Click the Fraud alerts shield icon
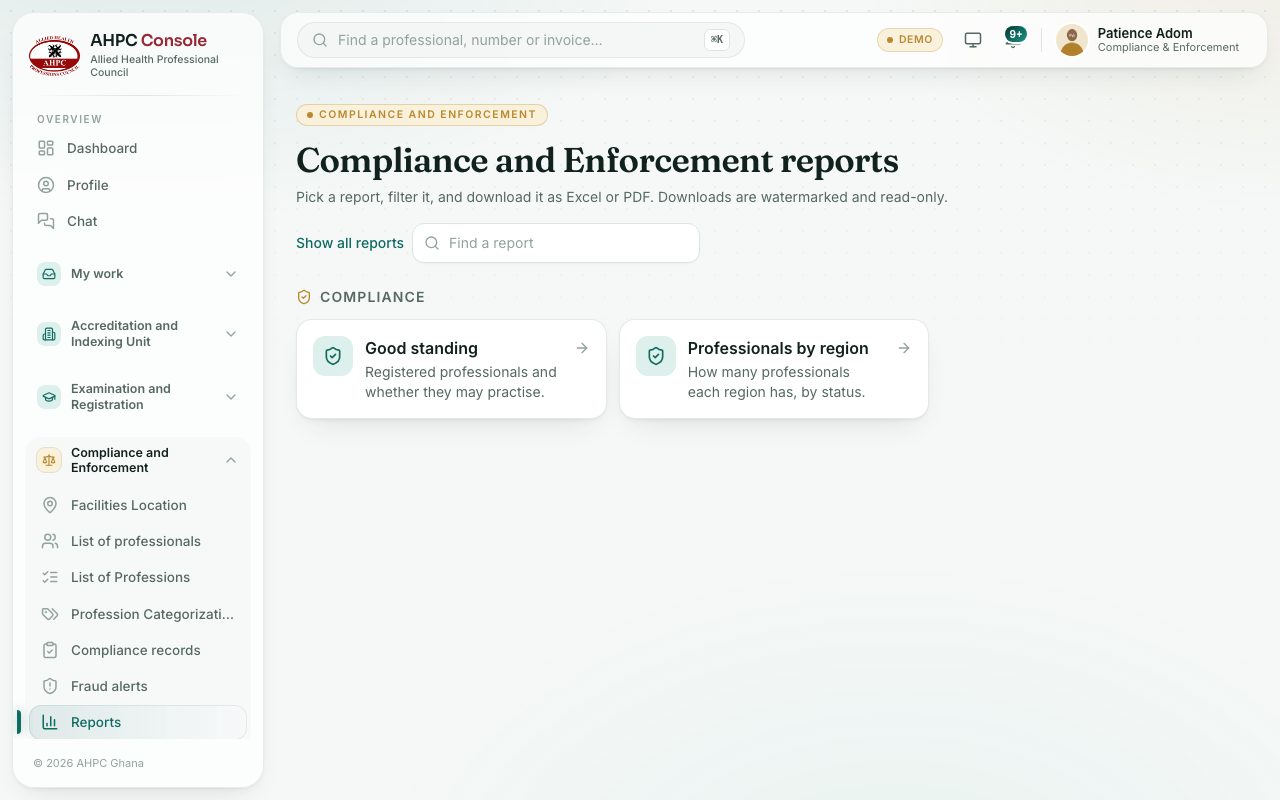The height and width of the screenshot is (800, 1280). pos(50,686)
